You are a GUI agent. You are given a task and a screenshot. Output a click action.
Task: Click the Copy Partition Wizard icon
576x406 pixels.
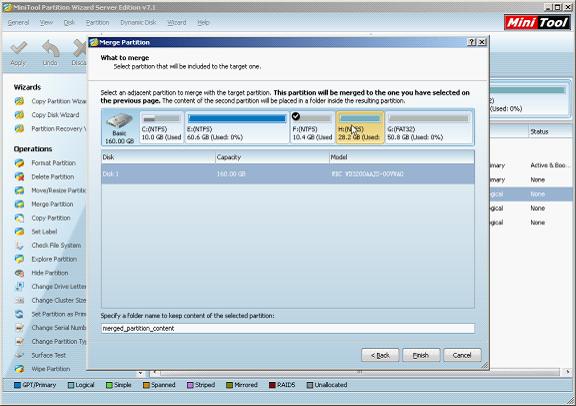tap(19, 101)
